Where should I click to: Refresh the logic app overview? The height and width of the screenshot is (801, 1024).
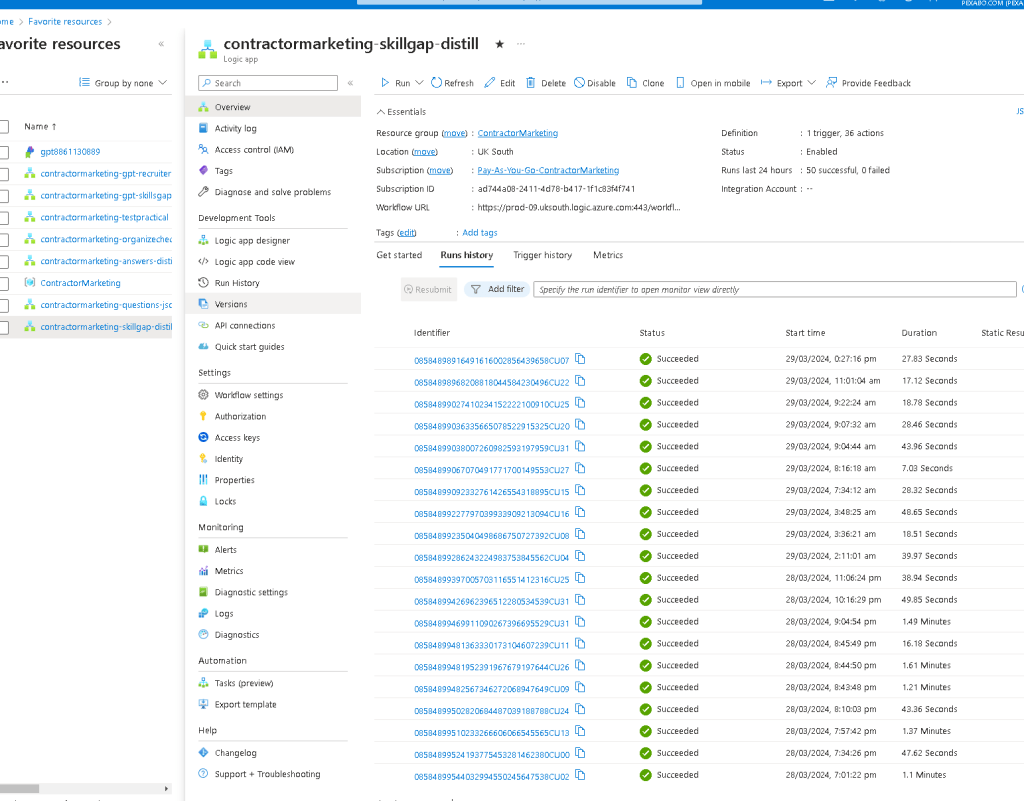452,83
